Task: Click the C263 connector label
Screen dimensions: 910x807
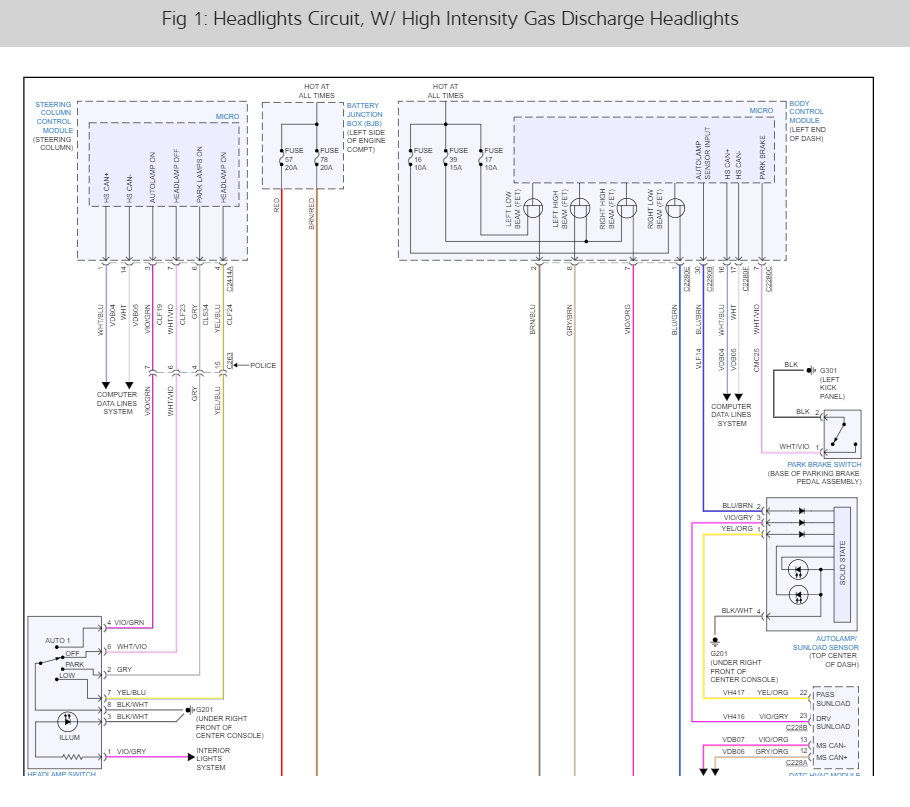Action: 230,360
